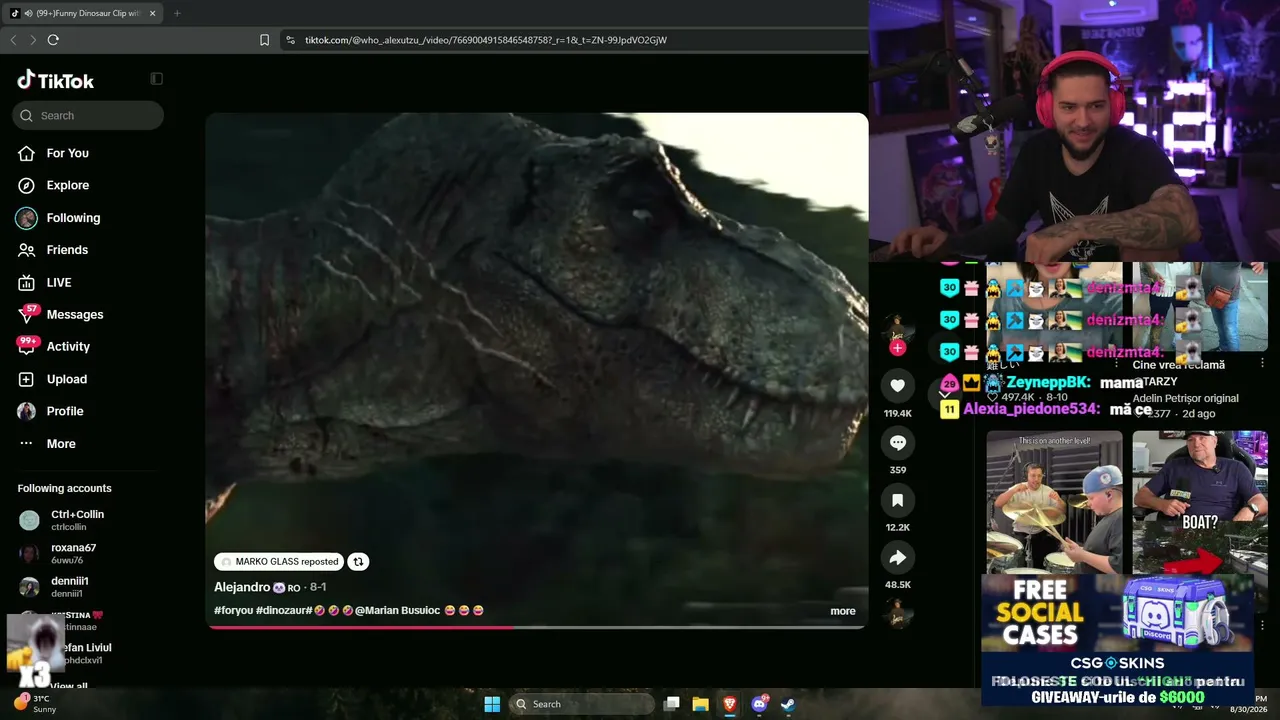Open the BOAT? video thumbnail
Viewport: 1280px width, 720px height.
(x=1200, y=502)
